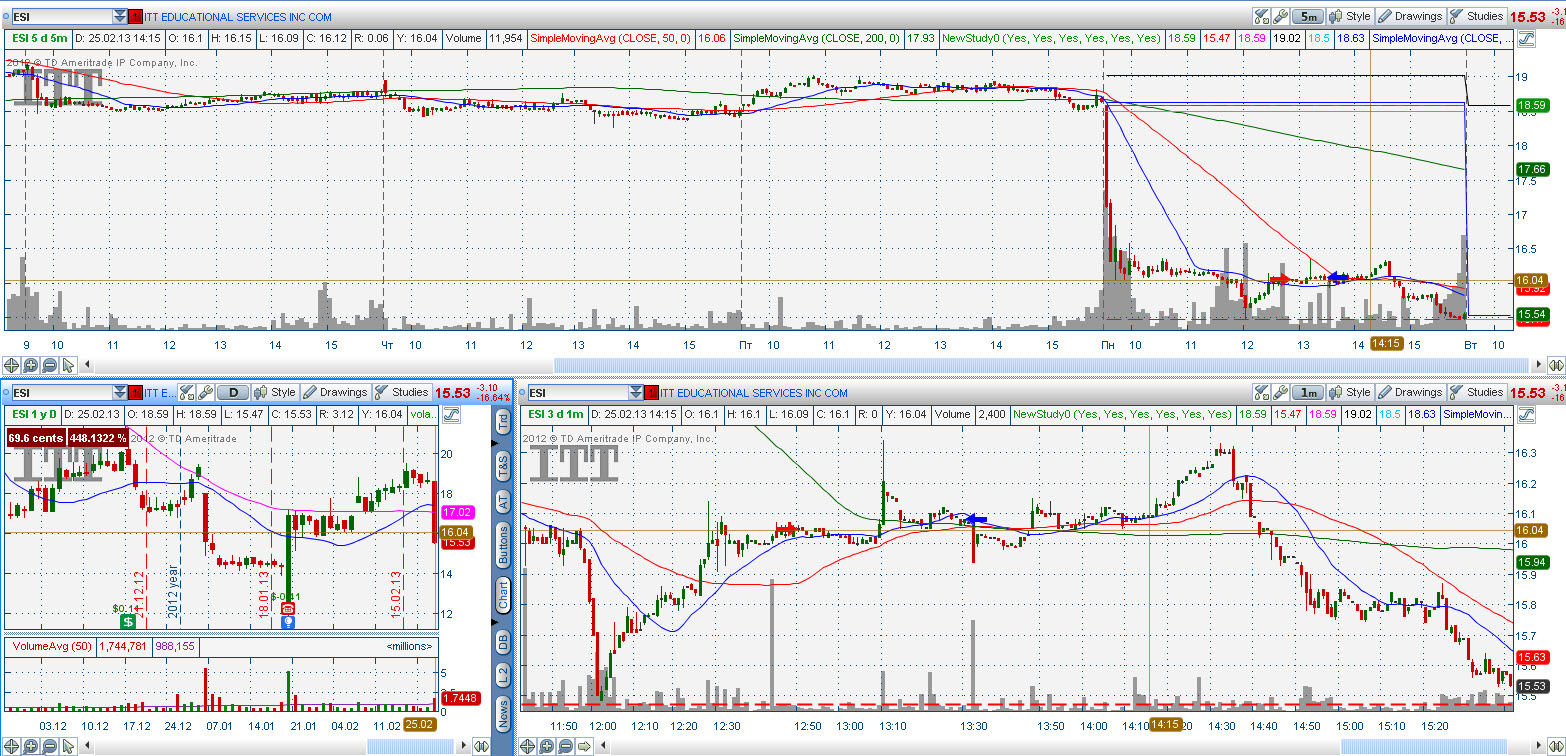Zoom out on daily chart
The height and width of the screenshot is (756, 1566).
(x=48, y=745)
